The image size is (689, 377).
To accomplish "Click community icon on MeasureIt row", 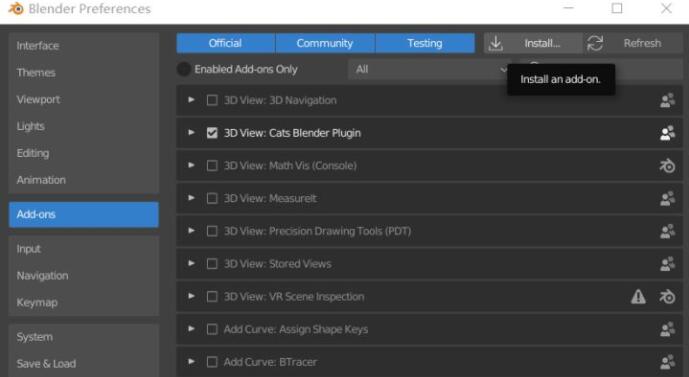I will click(667, 199).
